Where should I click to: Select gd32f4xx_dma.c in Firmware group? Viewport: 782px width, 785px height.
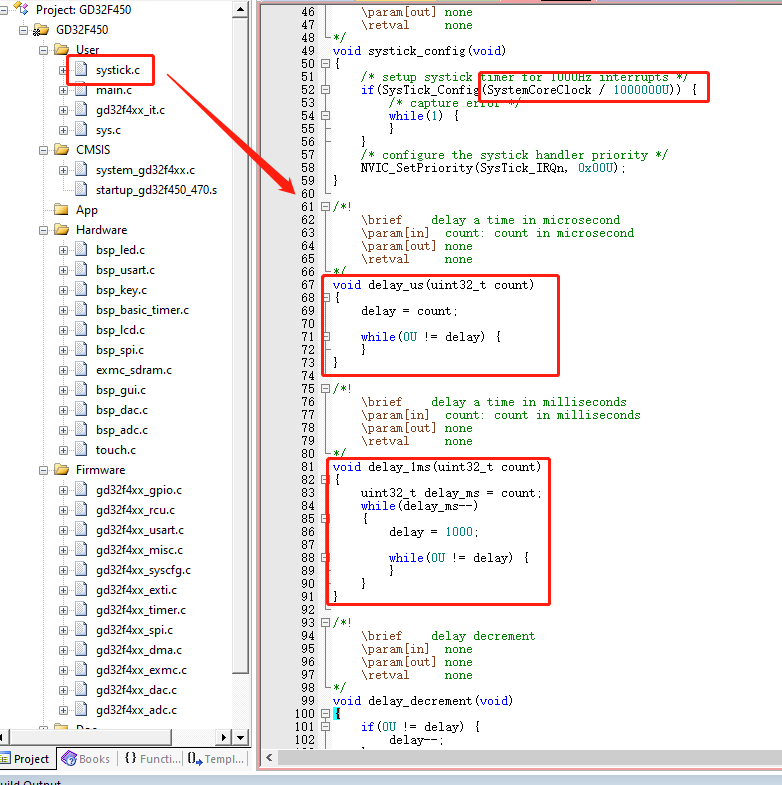click(x=139, y=650)
